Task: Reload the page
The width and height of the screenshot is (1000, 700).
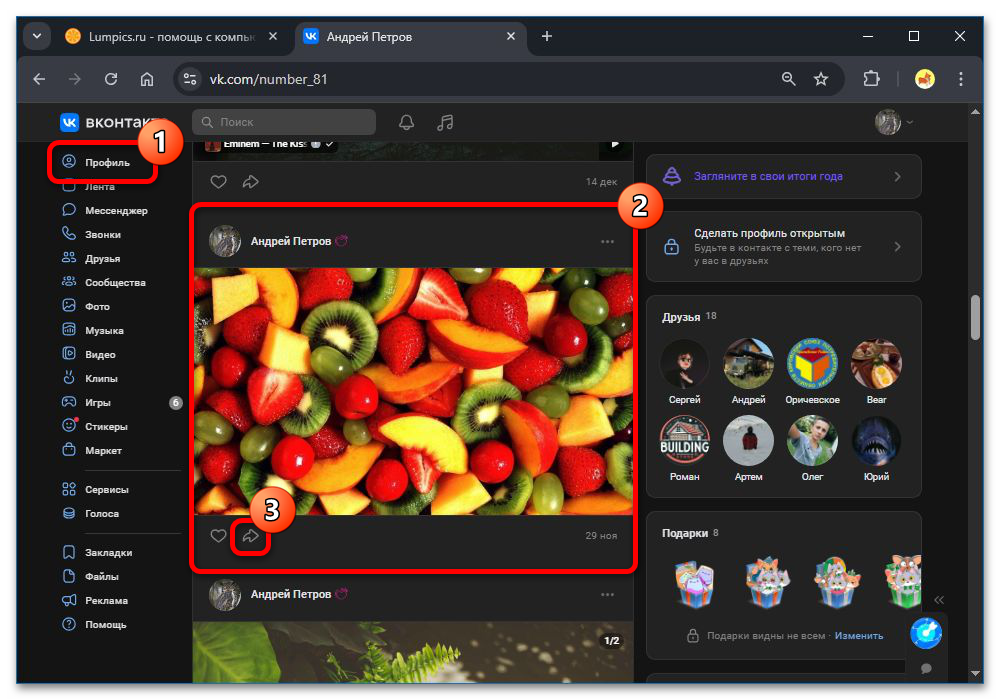Action: [111, 79]
